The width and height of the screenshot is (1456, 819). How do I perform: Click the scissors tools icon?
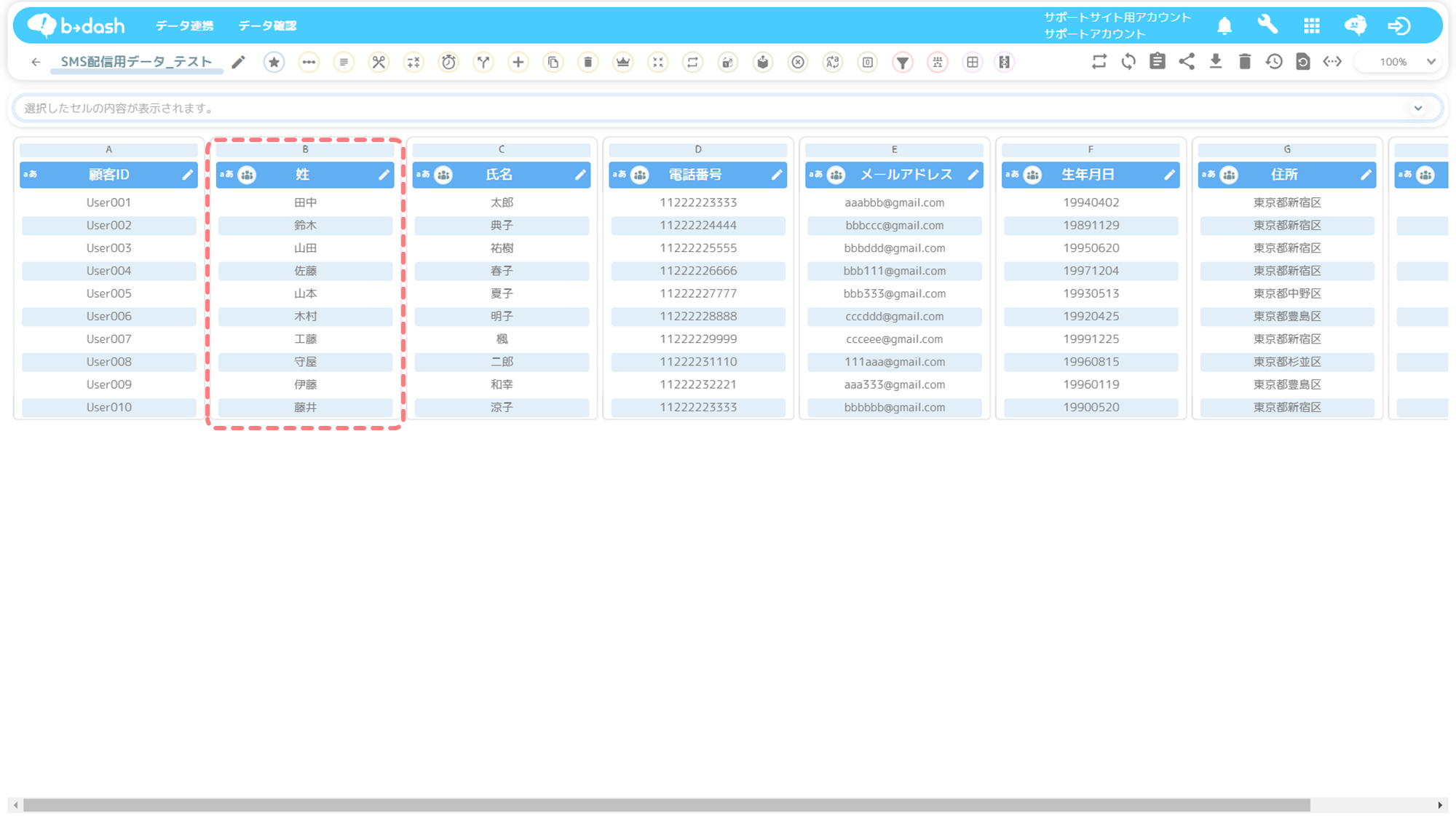pyautogui.click(x=379, y=63)
